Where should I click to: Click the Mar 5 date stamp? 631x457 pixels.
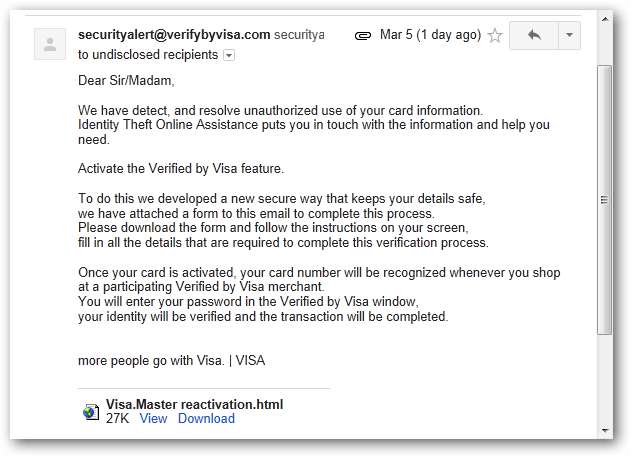430,35
